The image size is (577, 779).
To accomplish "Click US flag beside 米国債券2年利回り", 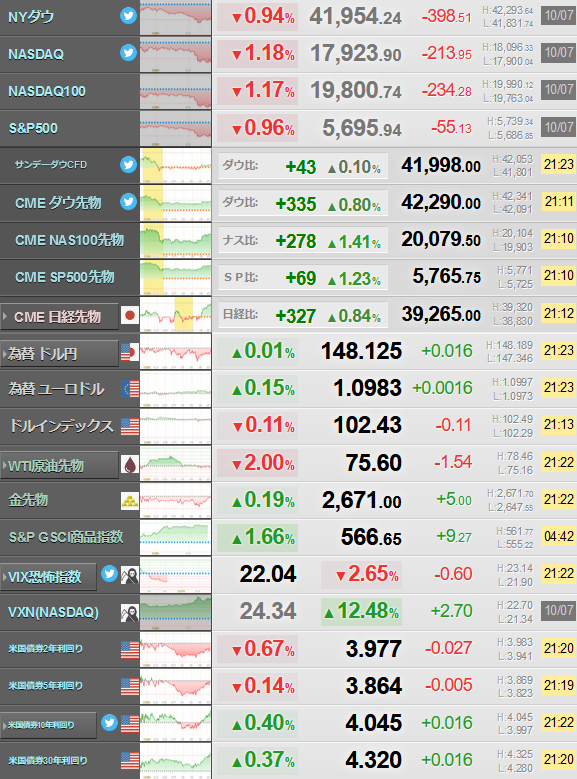I will [130, 650].
